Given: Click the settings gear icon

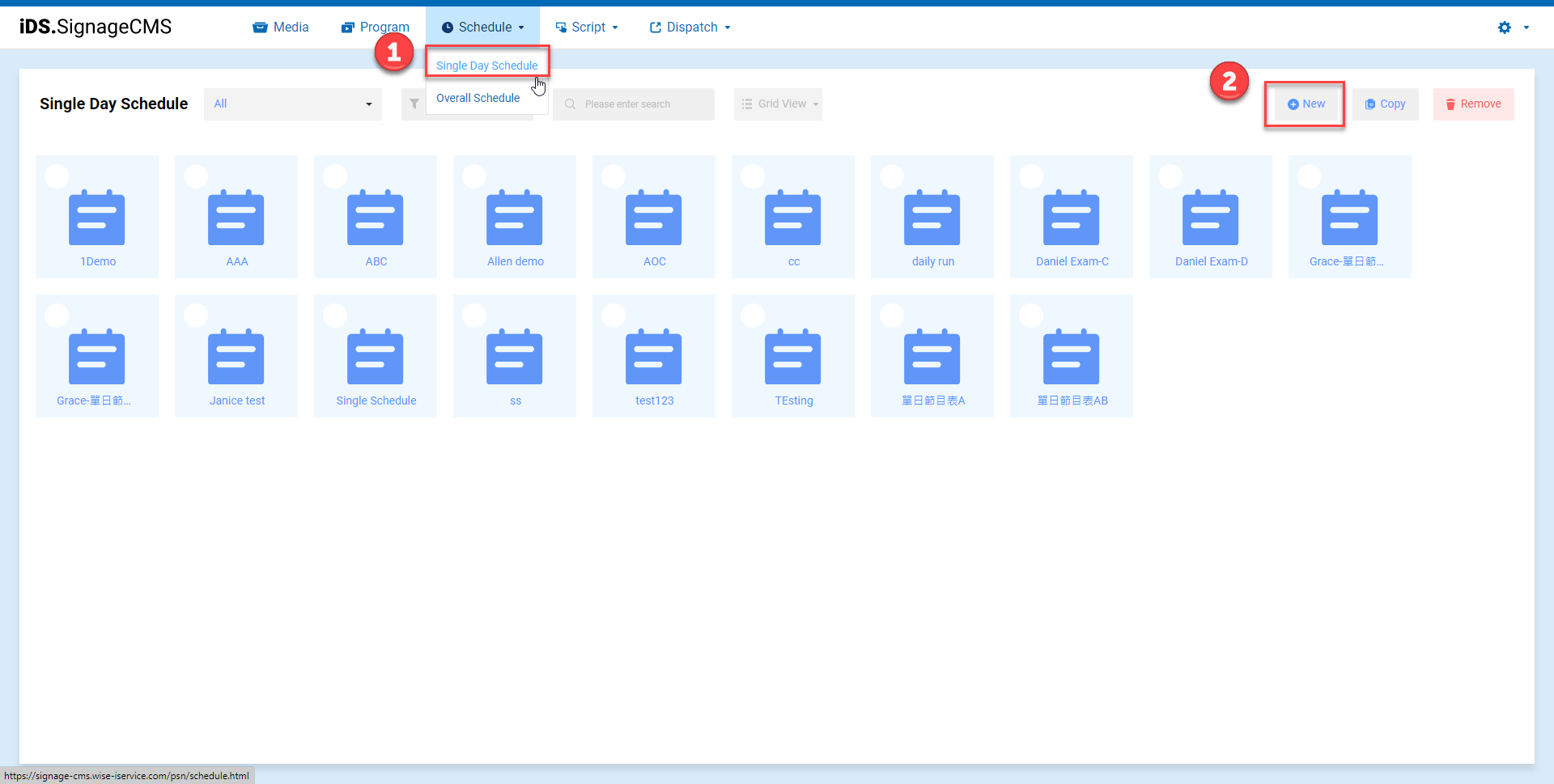Looking at the screenshot, I should click(1505, 28).
